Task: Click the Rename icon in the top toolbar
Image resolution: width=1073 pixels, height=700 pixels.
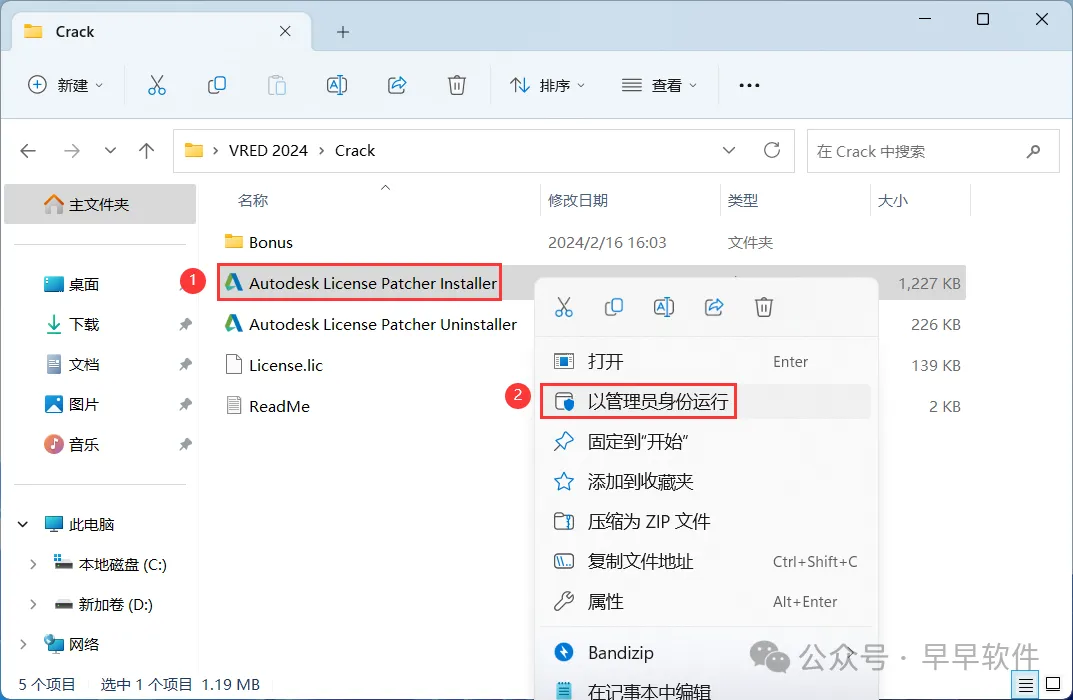Action: click(x=337, y=86)
